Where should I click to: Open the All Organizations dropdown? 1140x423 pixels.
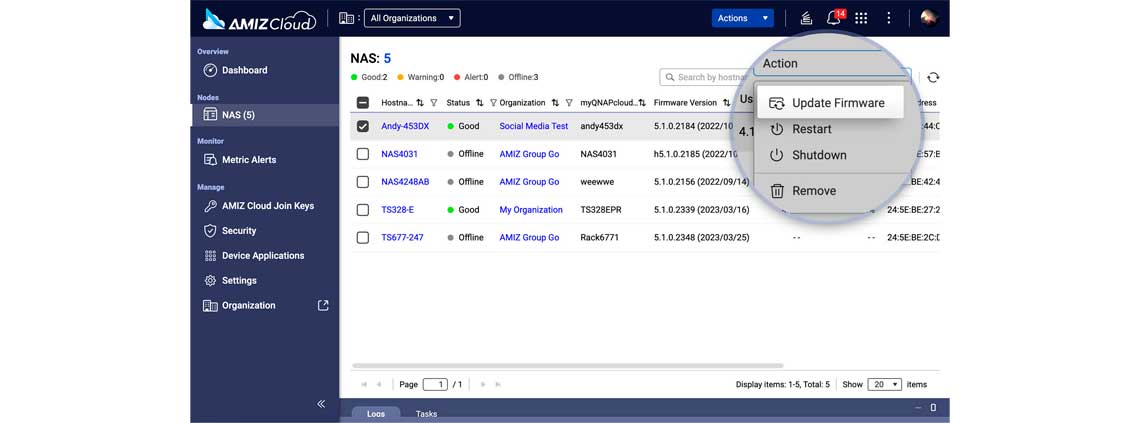(x=412, y=18)
